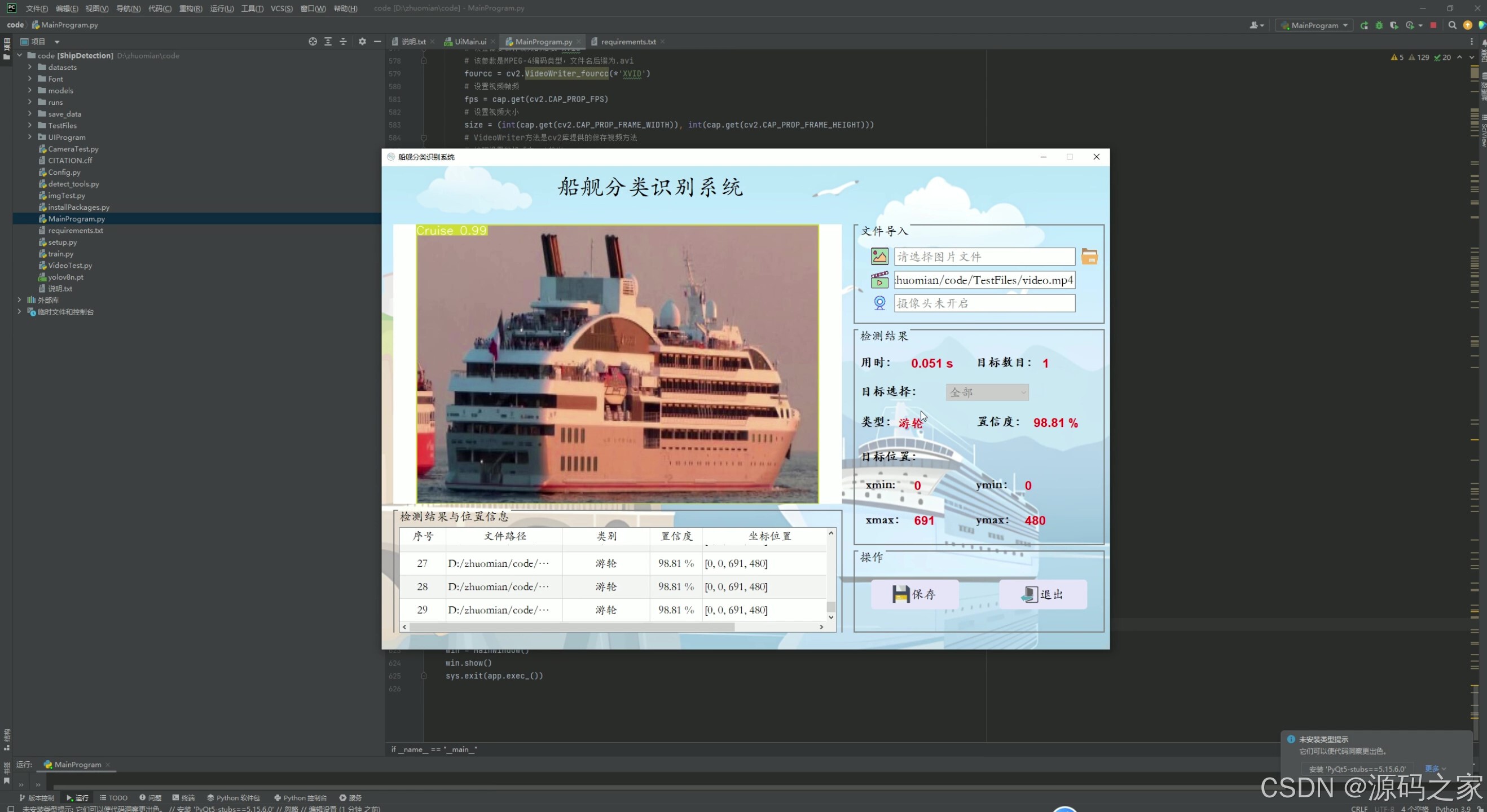Click the rerun MainProgram icon
This screenshot has height=812, width=1487.
[x=1364, y=25]
